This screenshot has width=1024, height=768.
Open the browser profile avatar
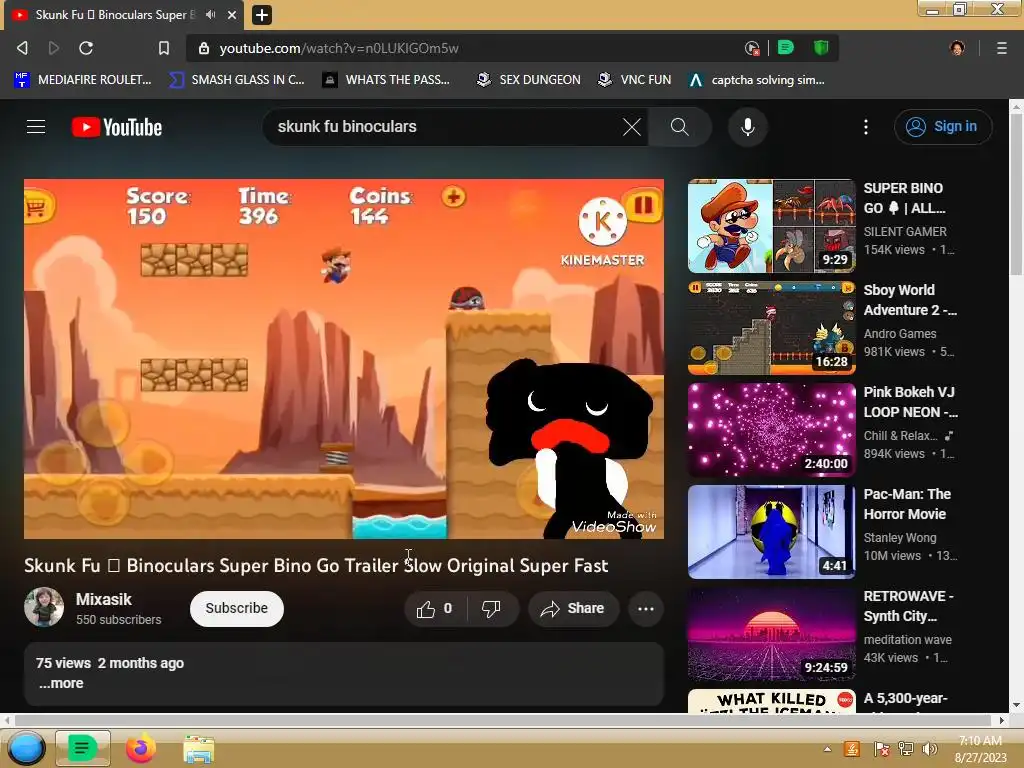point(957,48)
